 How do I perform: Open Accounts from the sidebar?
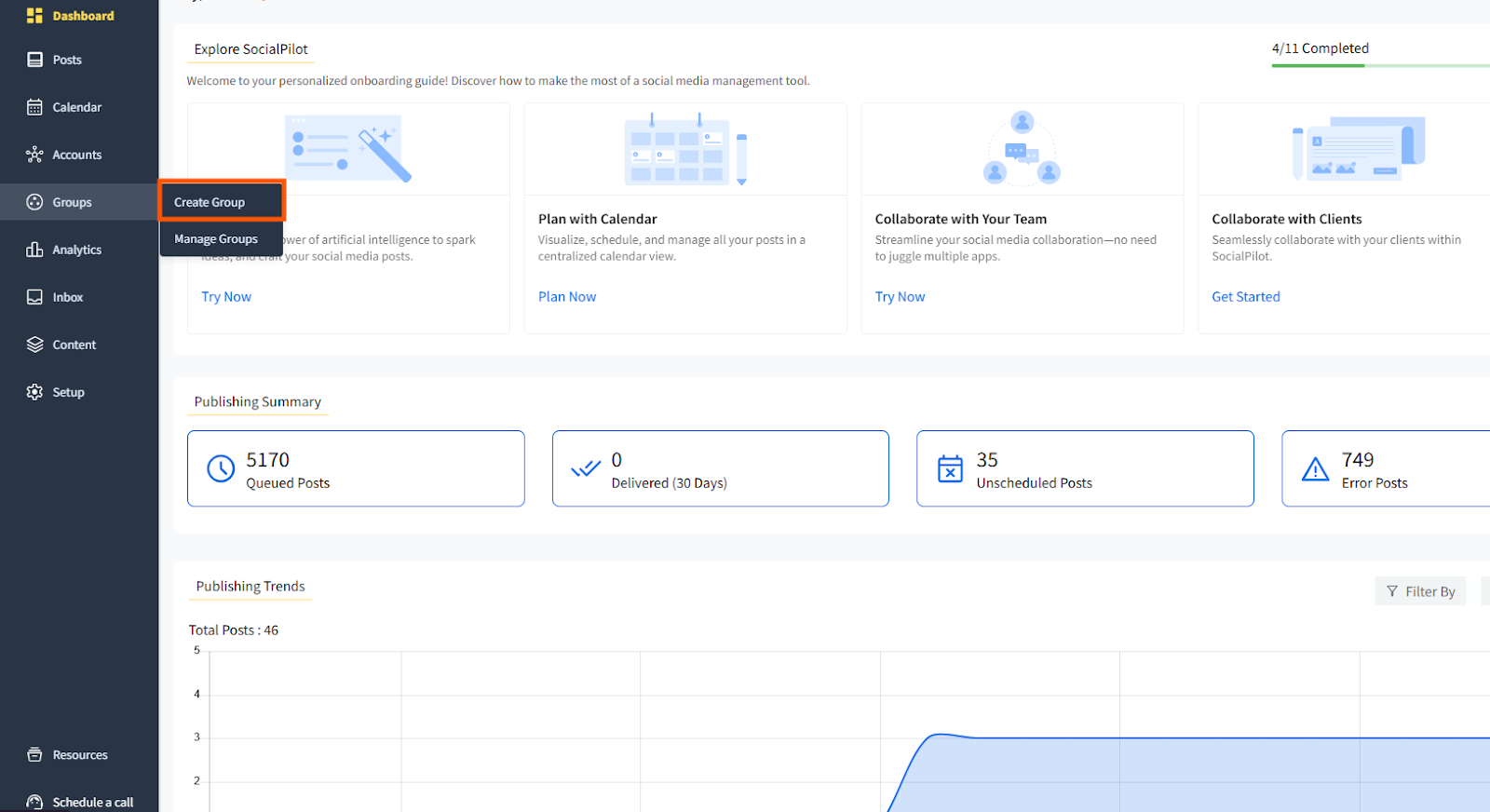pyautogui.click(x=79, y=155)
